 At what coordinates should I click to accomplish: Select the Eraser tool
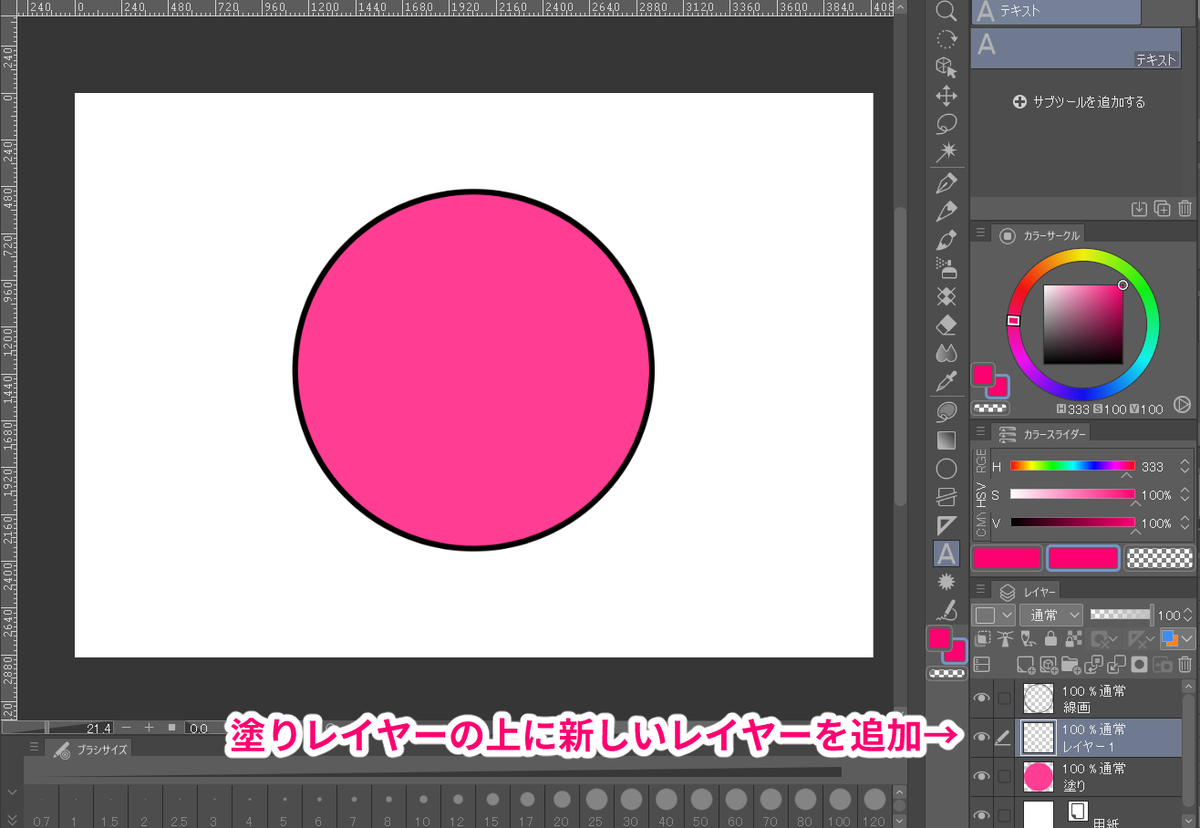click(x=947, y=324)
